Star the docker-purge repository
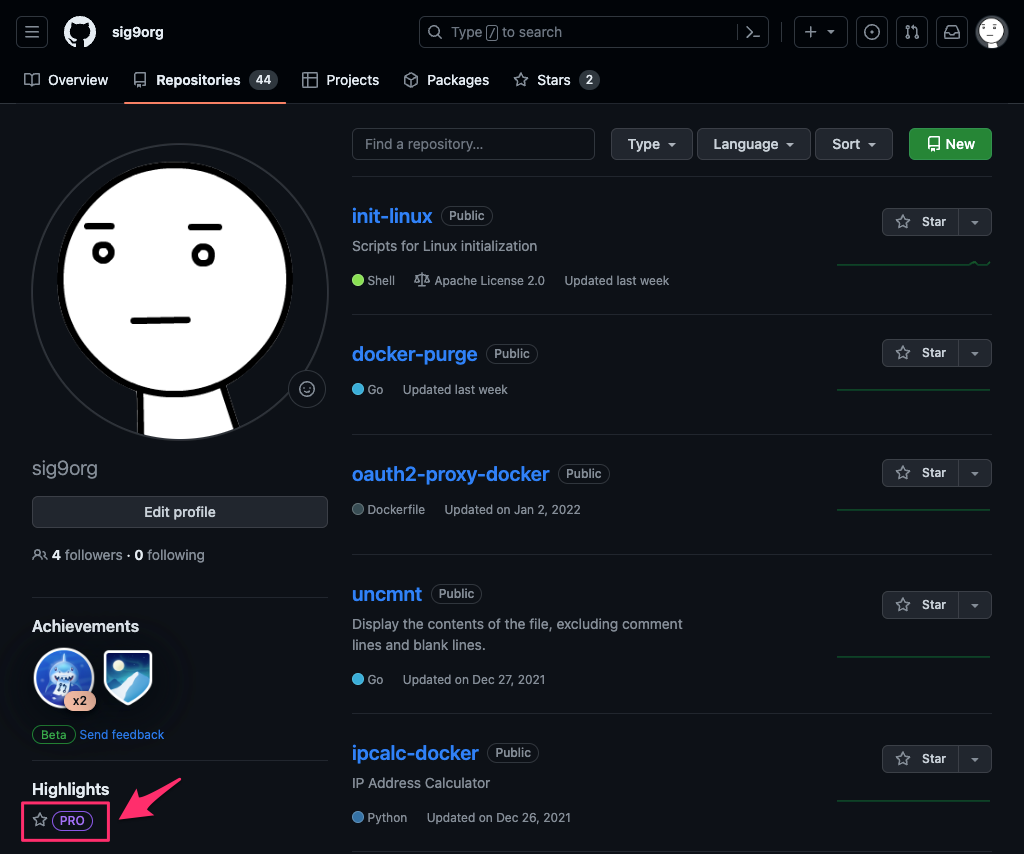This screenshot has width=1024, height=854. [x=920, y=353]
